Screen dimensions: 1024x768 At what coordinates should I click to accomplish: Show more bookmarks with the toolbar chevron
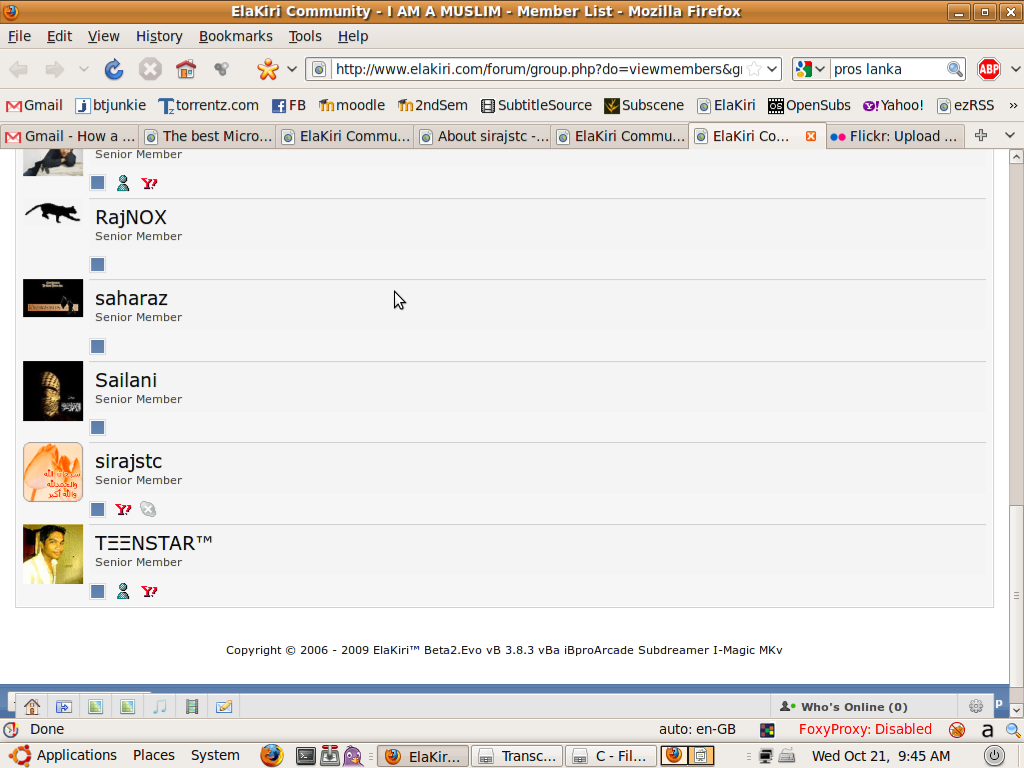click(1013, 105)
